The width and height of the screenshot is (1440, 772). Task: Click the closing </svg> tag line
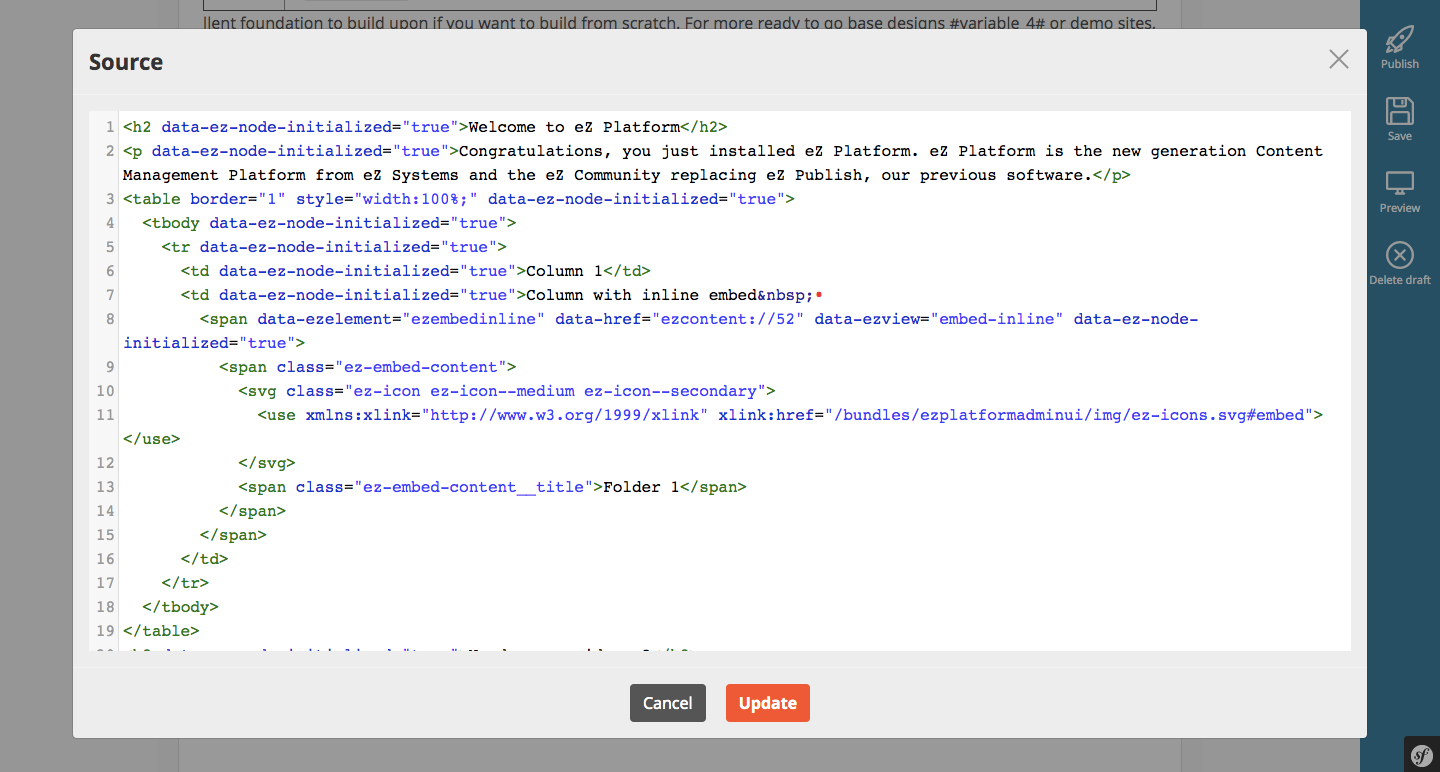[x=266, y=463]
